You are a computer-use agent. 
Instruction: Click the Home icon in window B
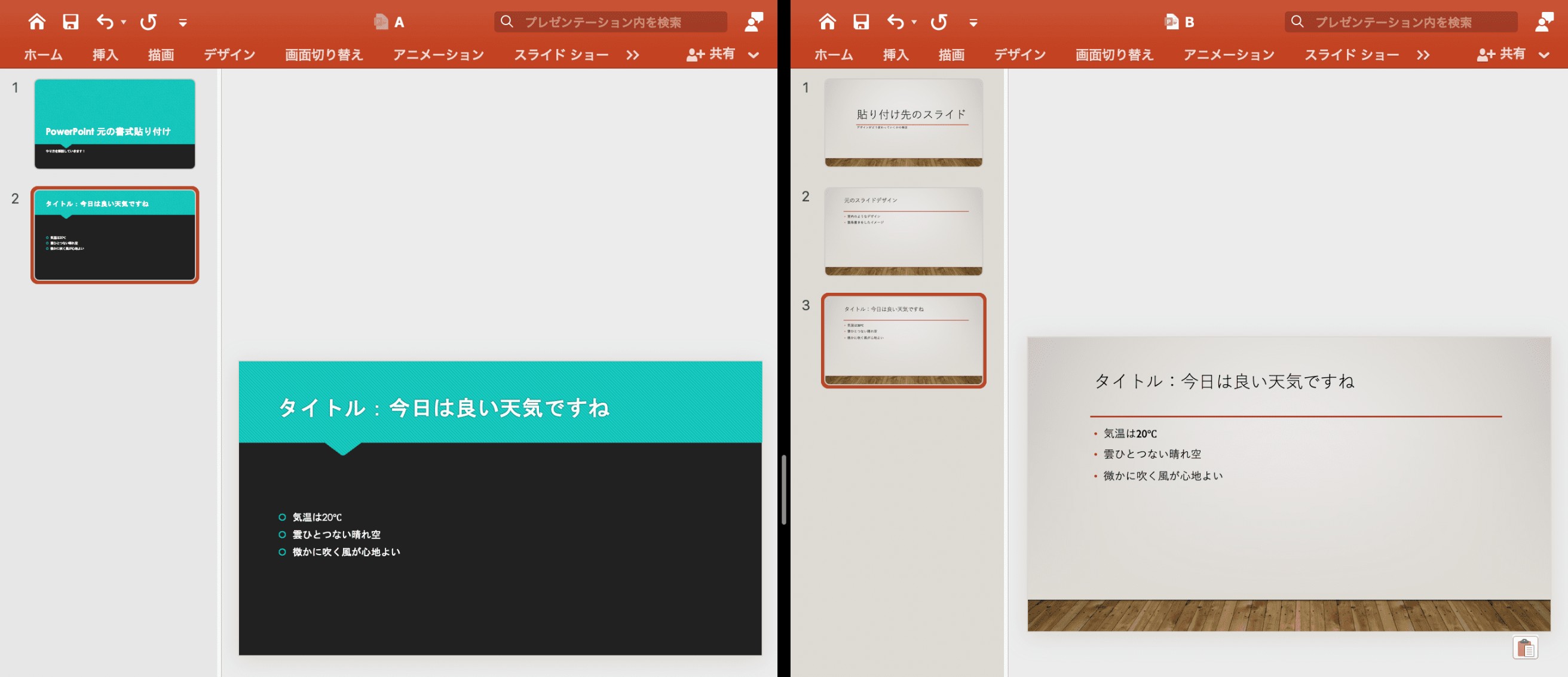click(x=827, y=22)
